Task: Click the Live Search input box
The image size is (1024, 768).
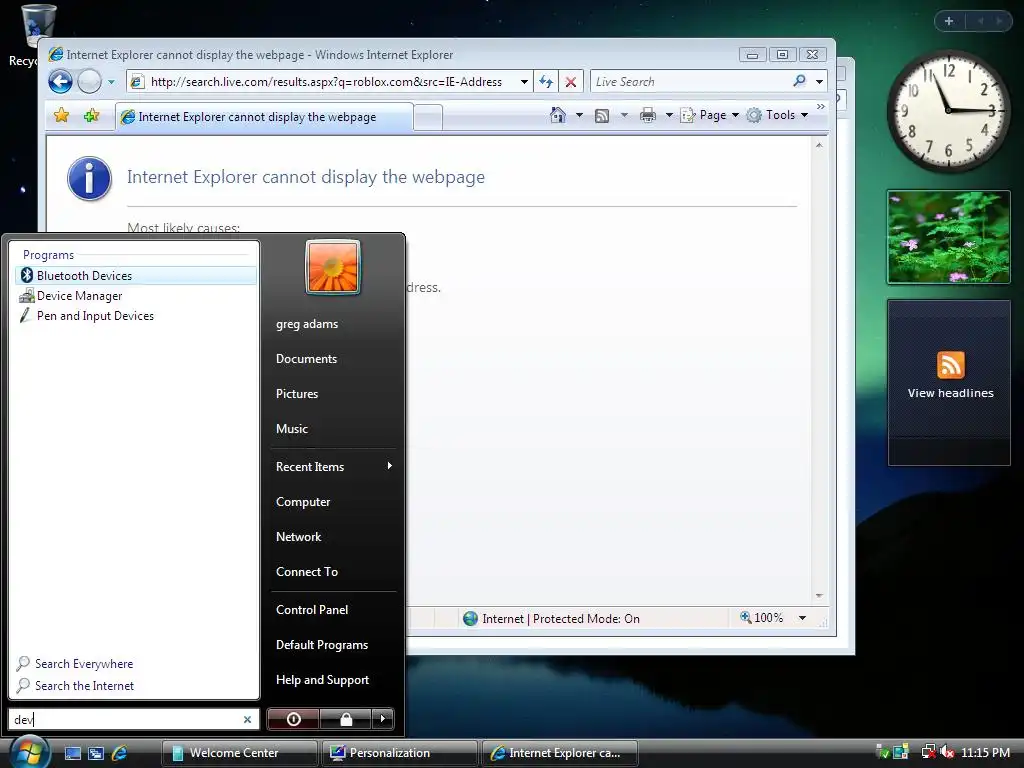Action: 689,82
